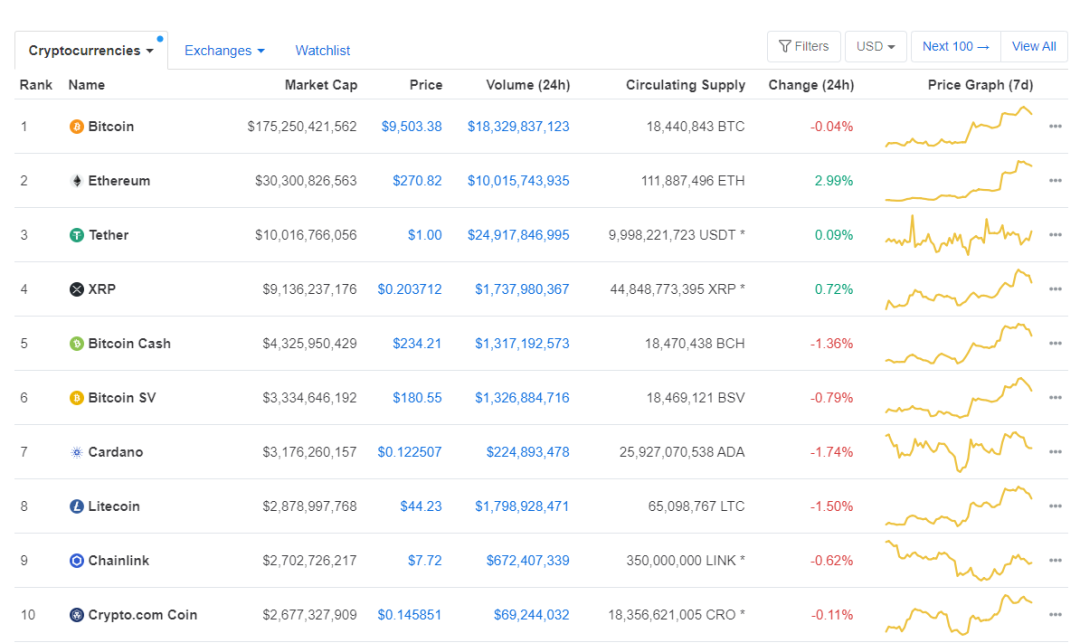This screenshot has height=643, width=1080.
Task: Open the options menu on Bitcoin's row
Action: 1055,126
